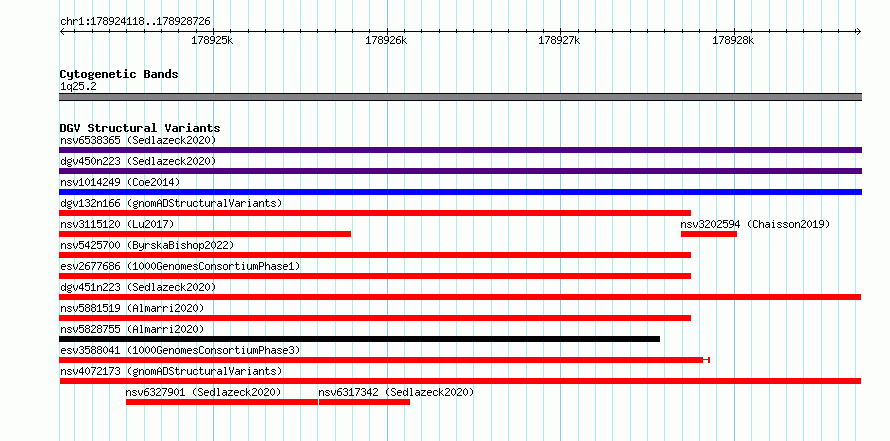890x441 pixels.
Task: Click the gray 1q25.2 cytogenetic band bar
Action: pyautogui.click(x=460, y=97)
